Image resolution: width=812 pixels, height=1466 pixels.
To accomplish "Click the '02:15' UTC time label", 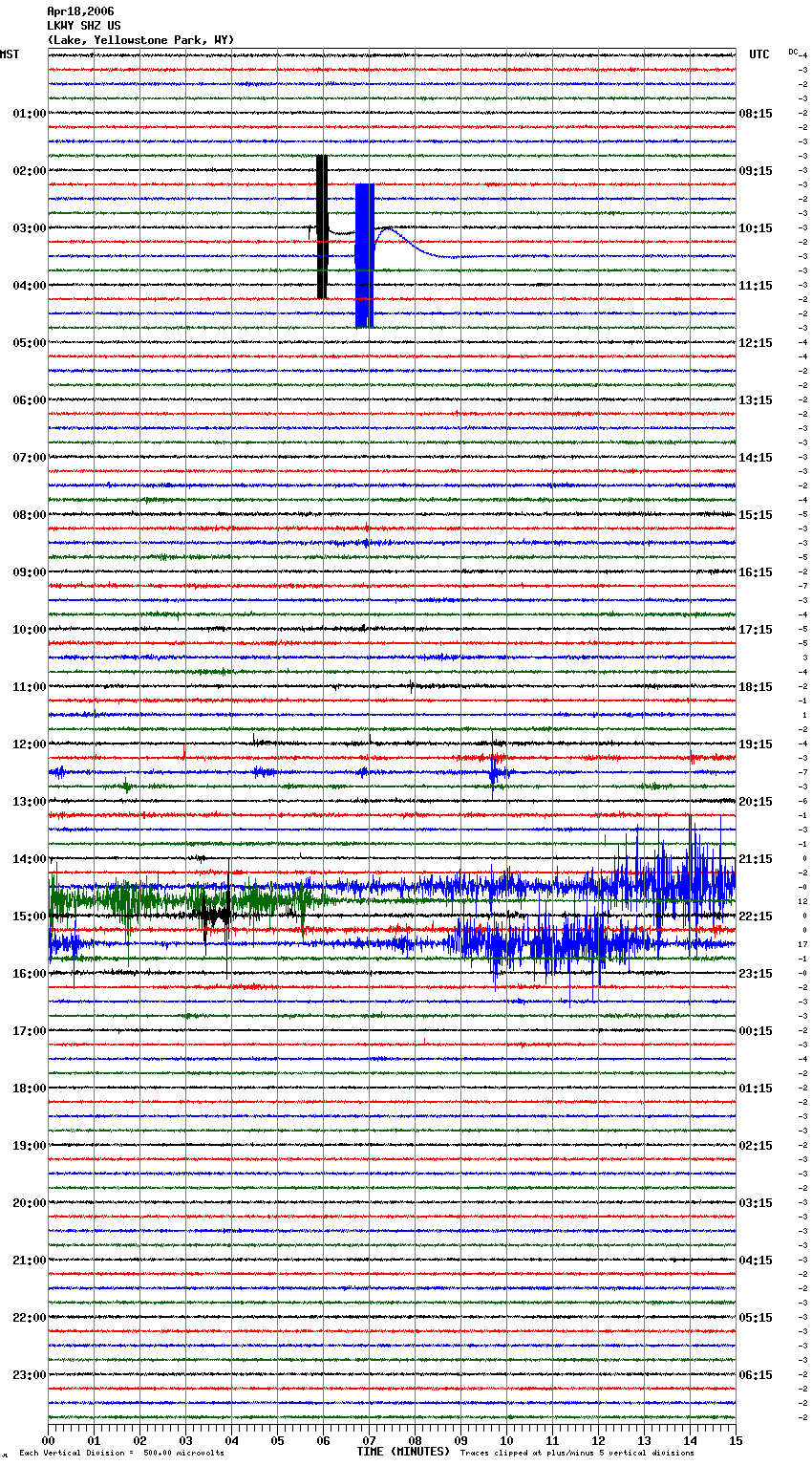I will 756,1146.
